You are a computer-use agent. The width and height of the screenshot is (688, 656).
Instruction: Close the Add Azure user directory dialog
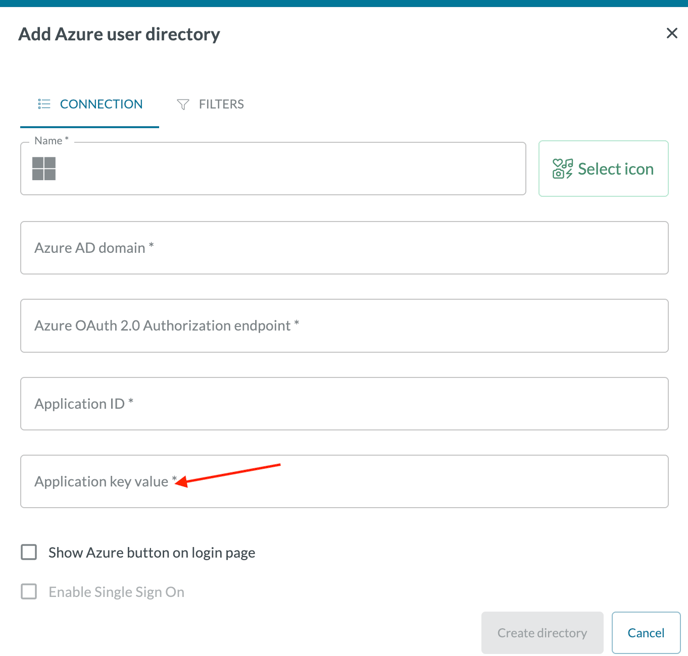(x=671, y=33)
